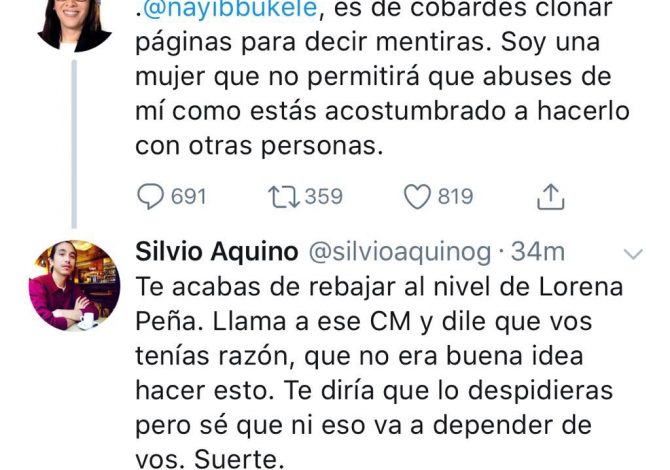Expand Silvio Aquino tweet options chevron
This screenshot has width=670, height=470.
pos(633,254)
